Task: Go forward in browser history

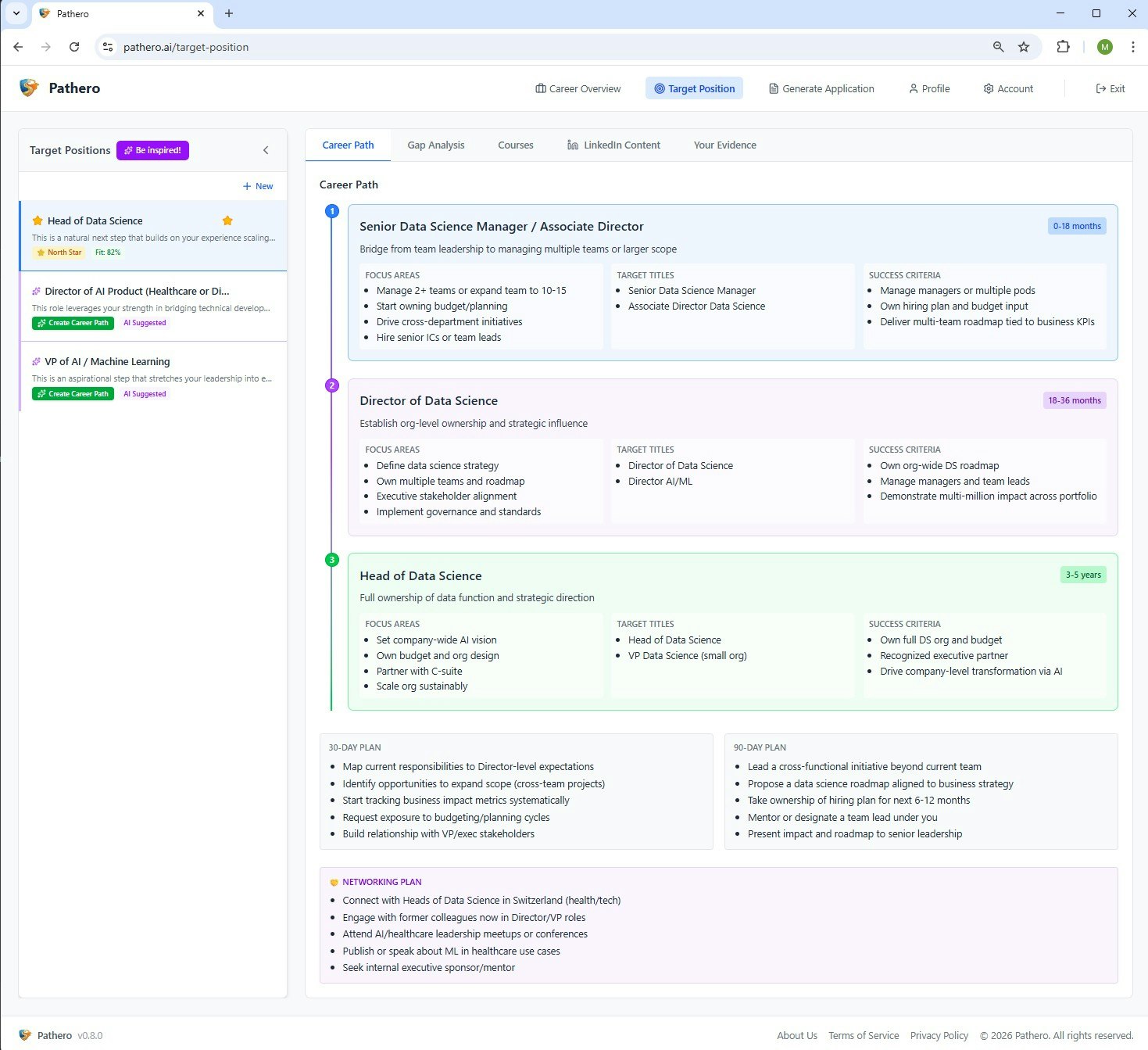Action: [46, 47]
